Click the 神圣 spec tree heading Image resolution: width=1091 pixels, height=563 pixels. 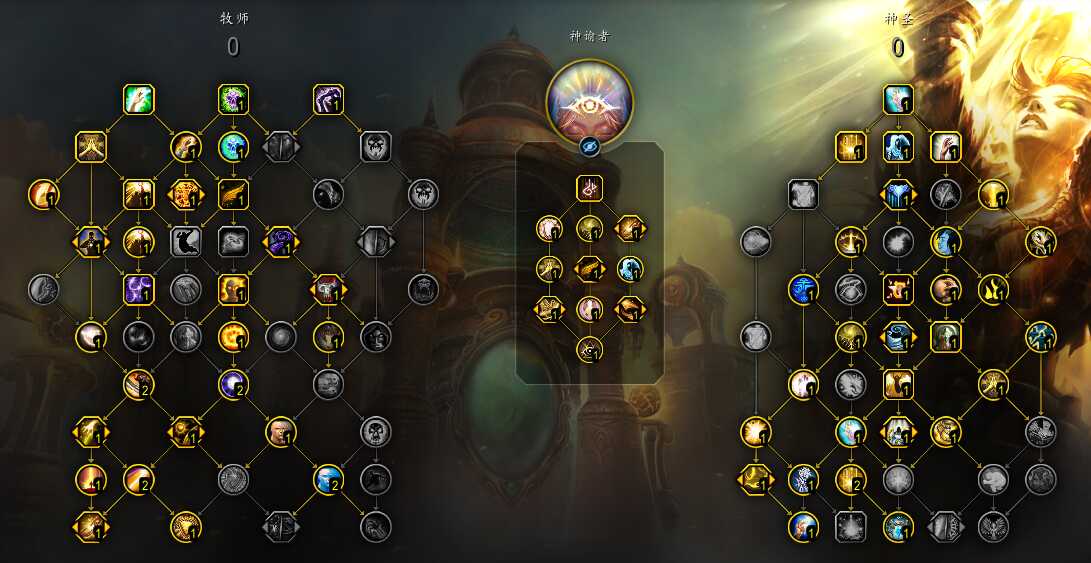[x=899, y=19]
